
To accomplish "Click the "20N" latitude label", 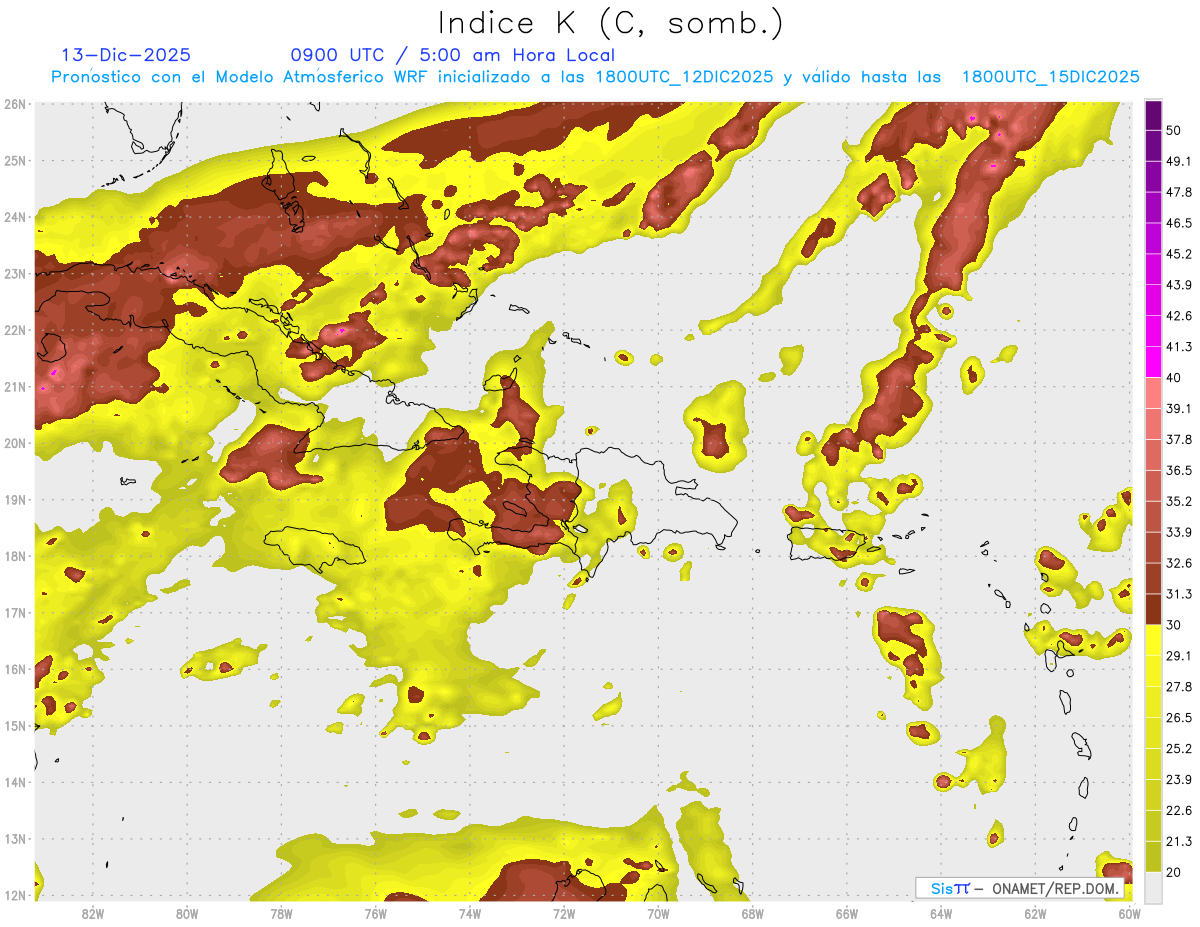I will 14,443.
